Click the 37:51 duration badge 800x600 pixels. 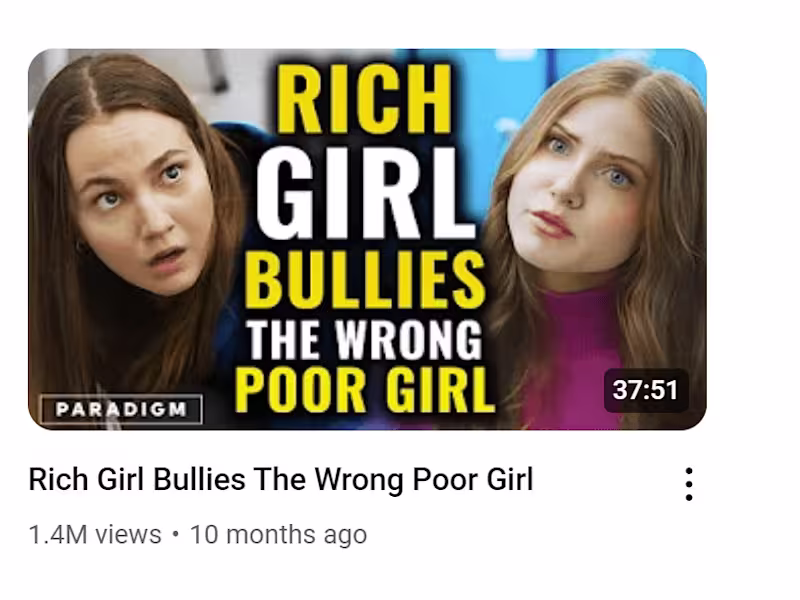pos(645,390)
